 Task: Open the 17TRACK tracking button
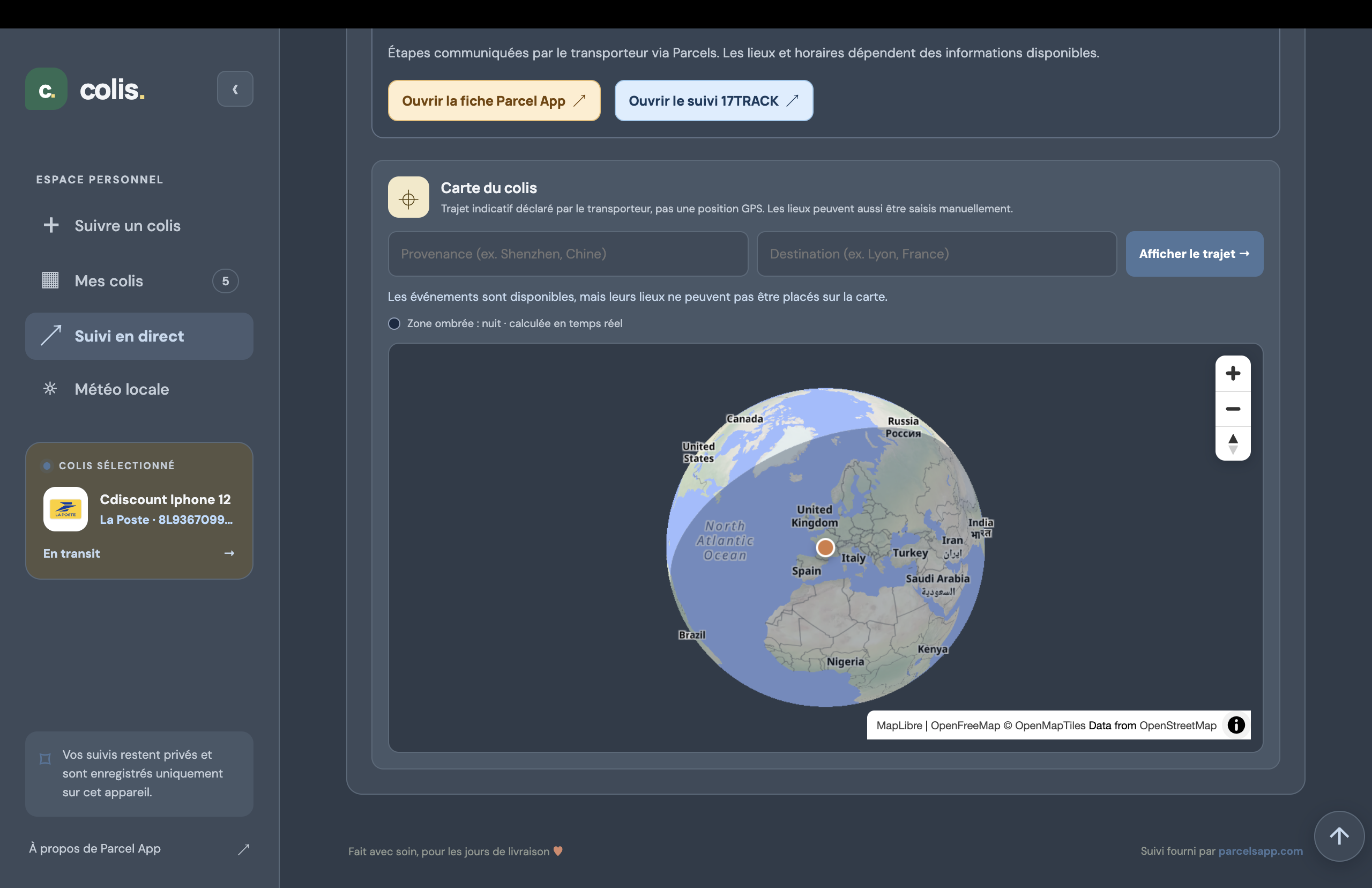pyautogui.click(x=713, y=100)
